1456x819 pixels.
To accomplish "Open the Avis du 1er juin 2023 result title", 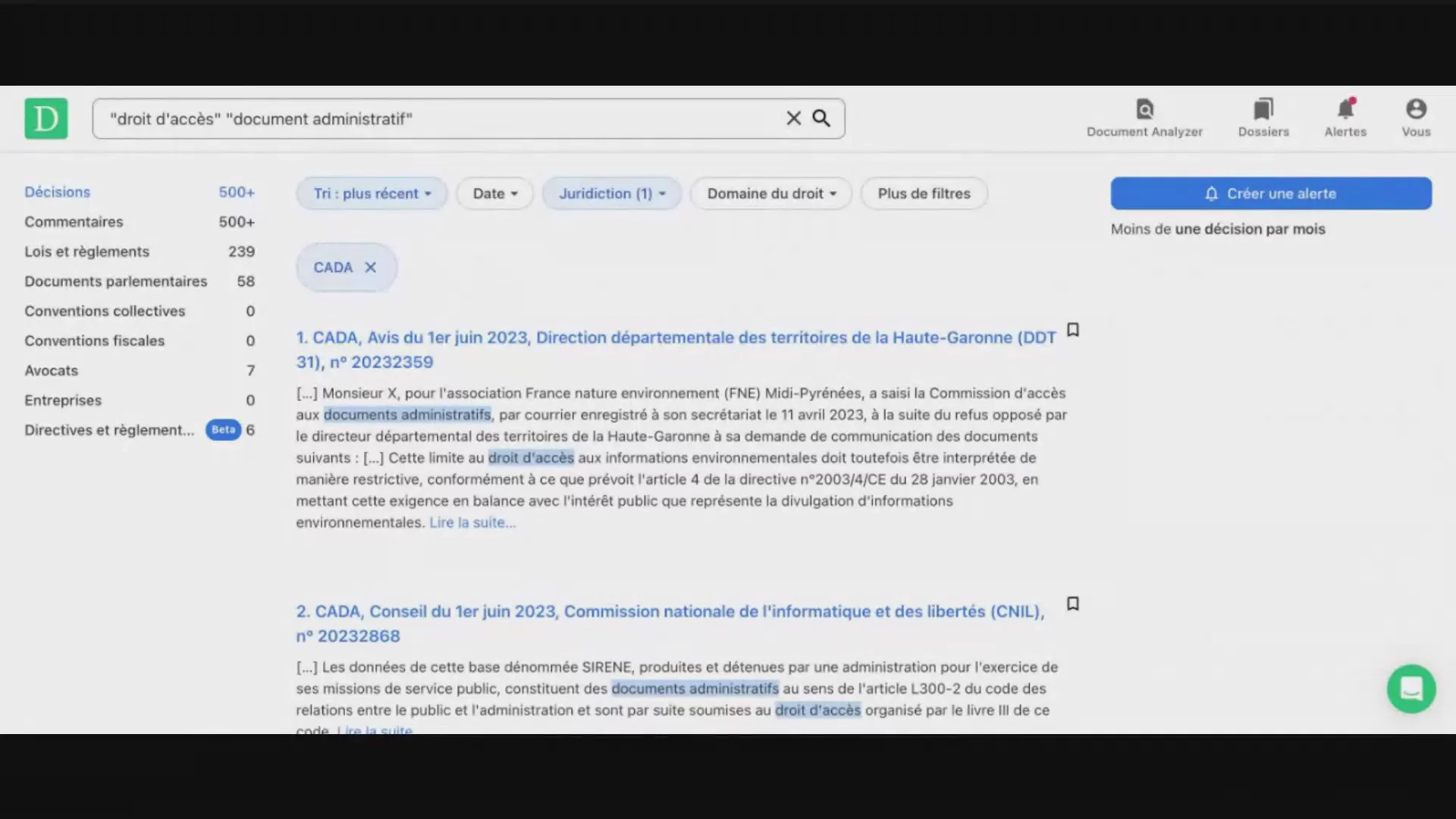I will [675, 350].
